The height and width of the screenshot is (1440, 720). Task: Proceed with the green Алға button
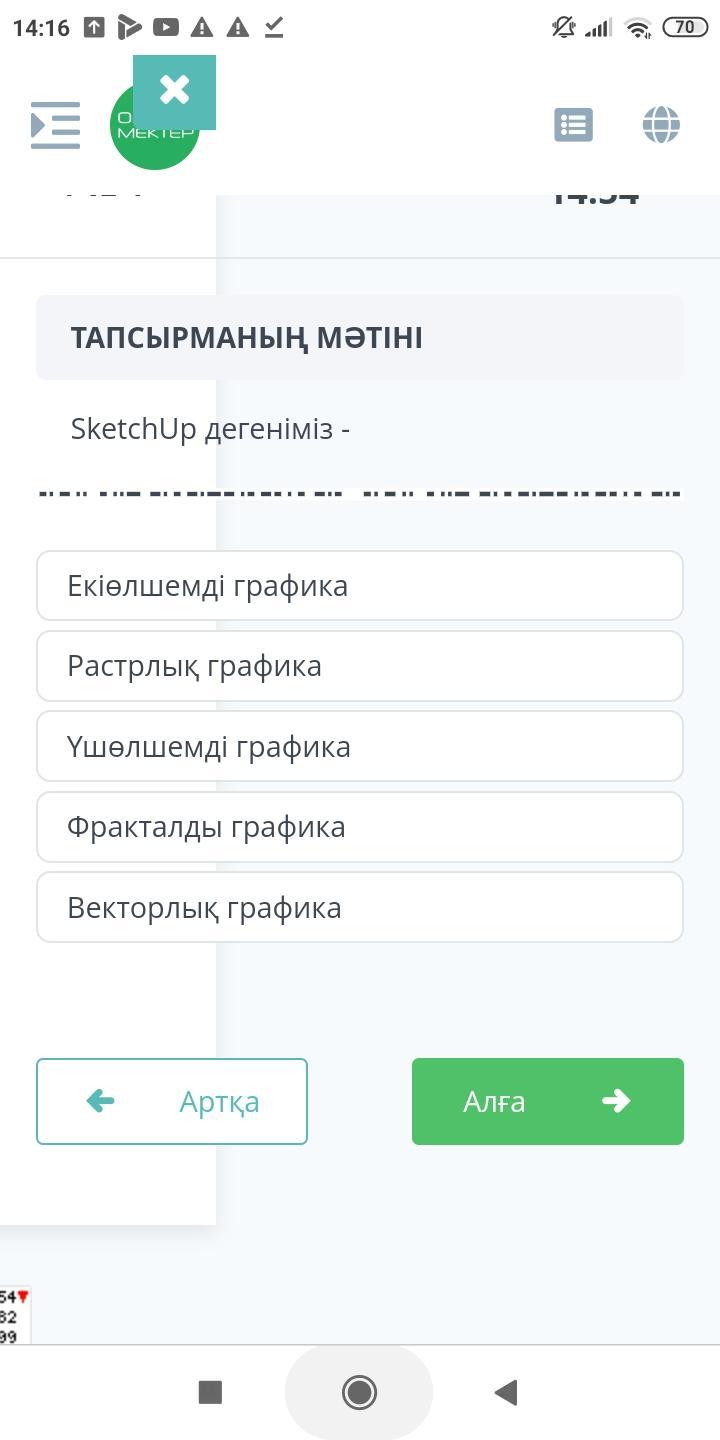click(x=547, y=1101)
